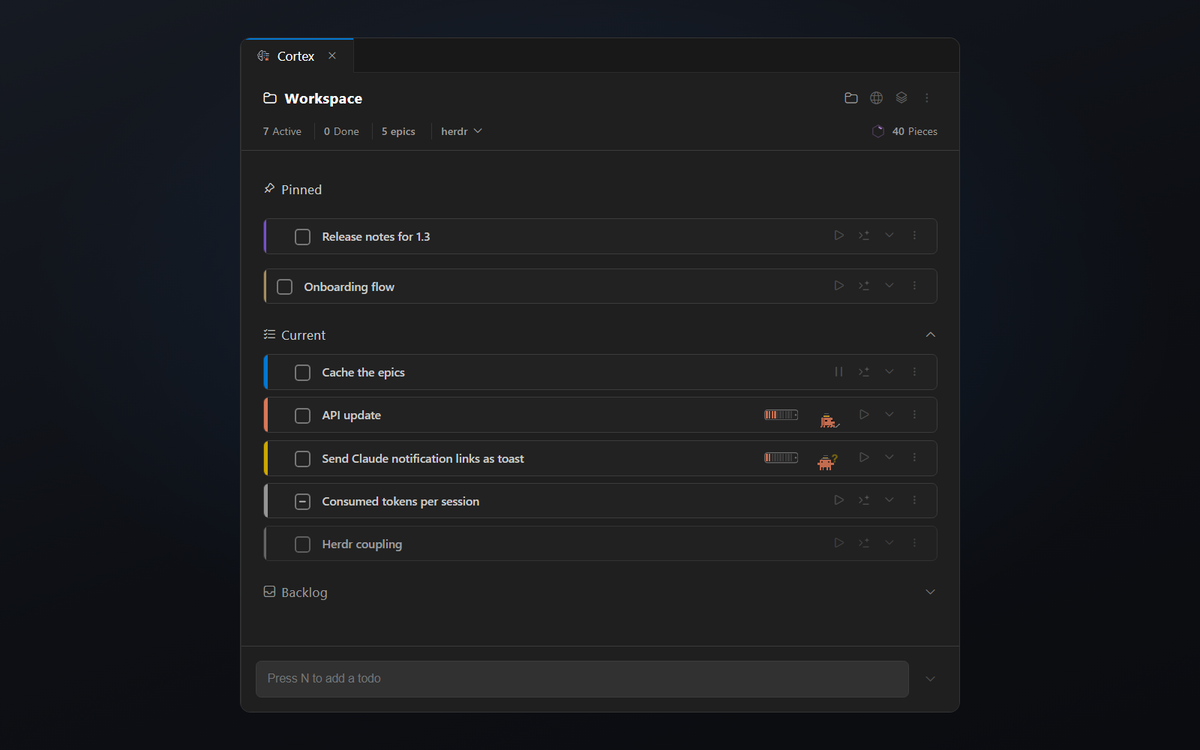Open terminal session for Release notes for 1.3
Viewport: 1200px width, 750px height.
tap(864, 236)
